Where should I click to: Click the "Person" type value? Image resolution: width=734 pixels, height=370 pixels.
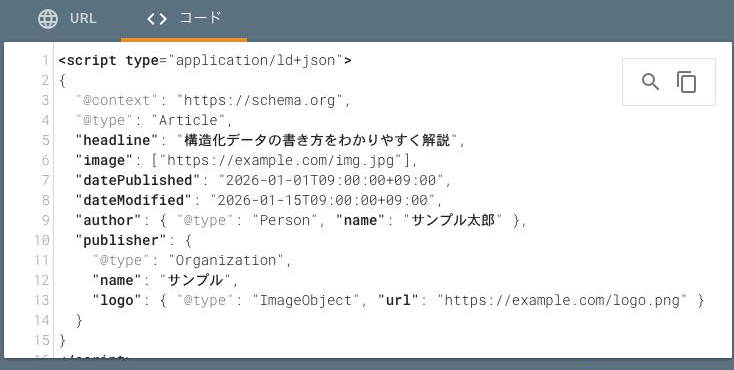[x=285, y=220]
